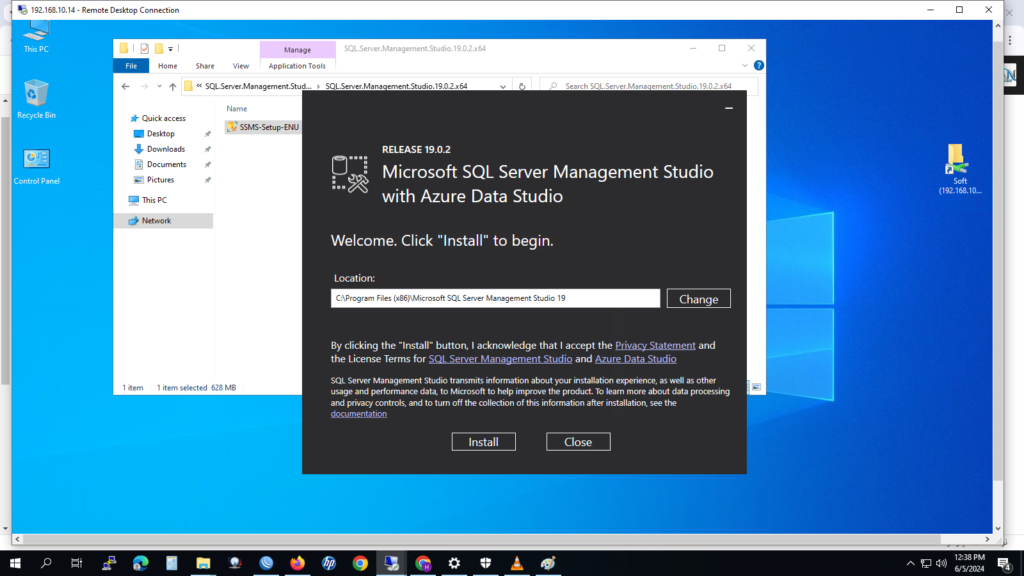Open File Explorer help icon
The image size is (1024, 576).
(758, 65)
